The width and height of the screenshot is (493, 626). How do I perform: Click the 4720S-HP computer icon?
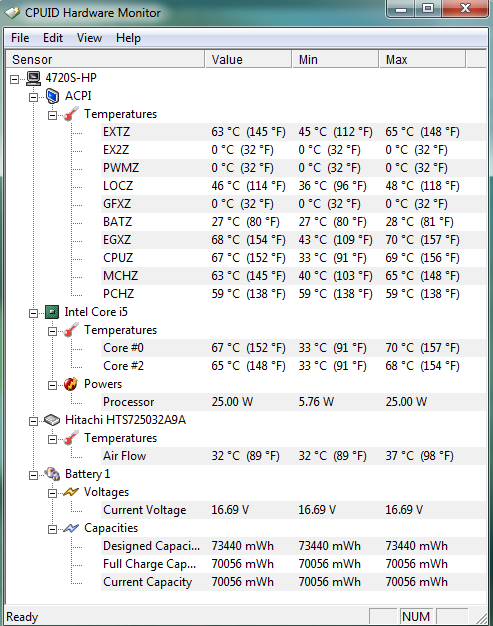pyautogui.click(x=34, y=78)
